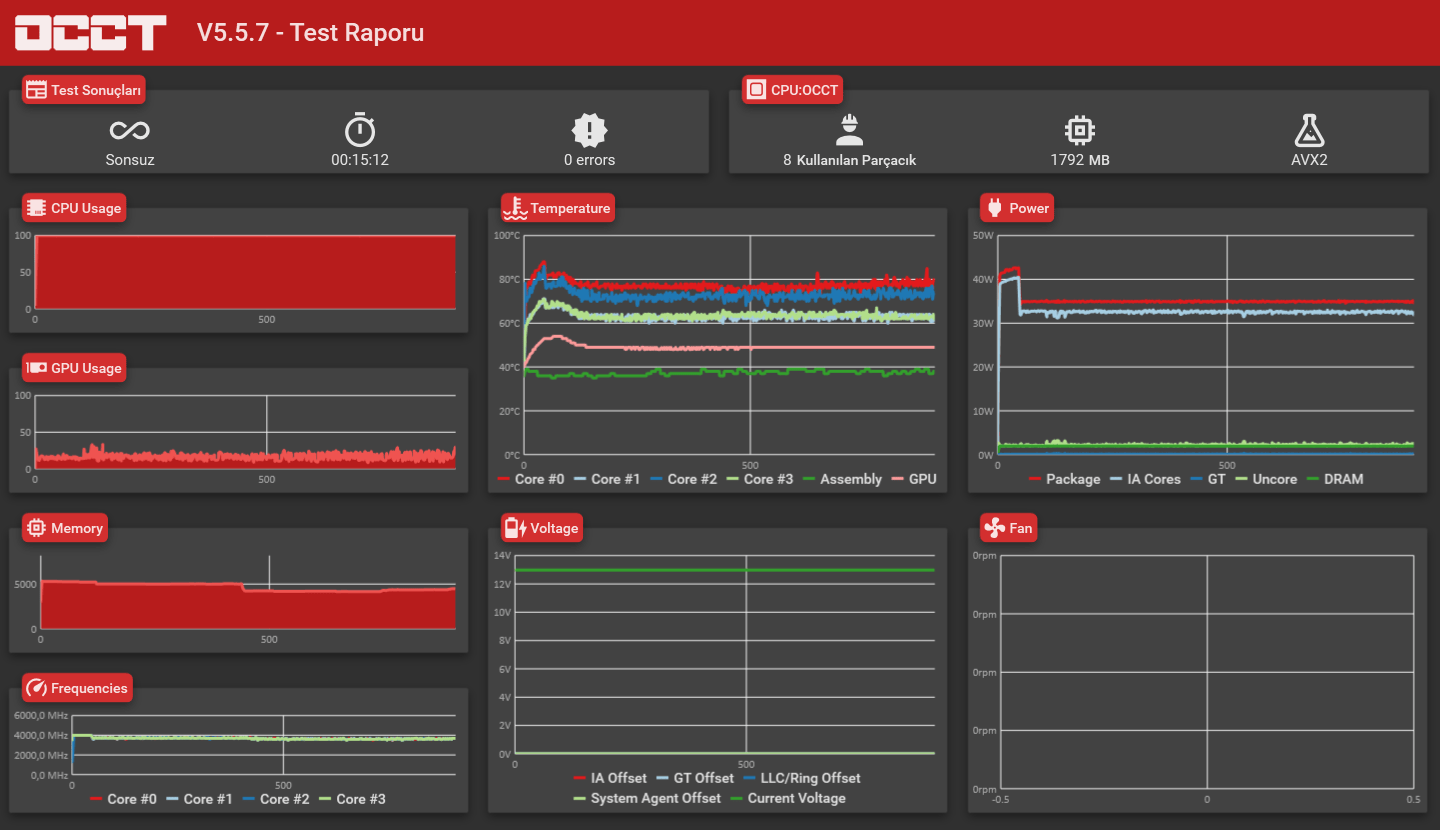
Task: Click the stopwatch icon above 00:15:12
Action: pyautogui.click(x=360, y=129)
